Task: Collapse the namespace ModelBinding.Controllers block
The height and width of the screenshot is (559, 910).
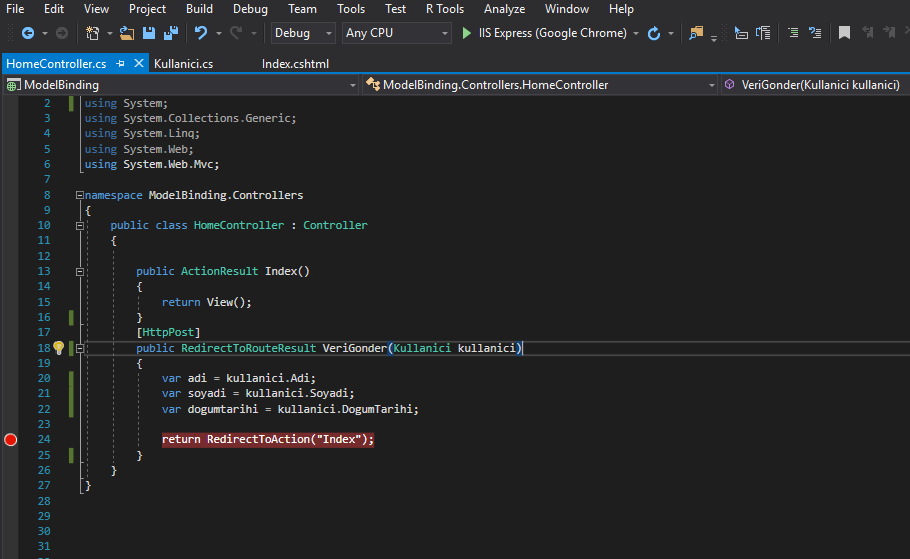Action: (80, 195)
